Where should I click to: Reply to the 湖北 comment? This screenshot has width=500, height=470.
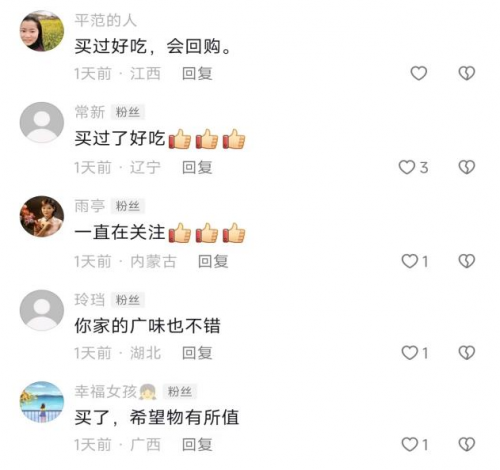197,353
